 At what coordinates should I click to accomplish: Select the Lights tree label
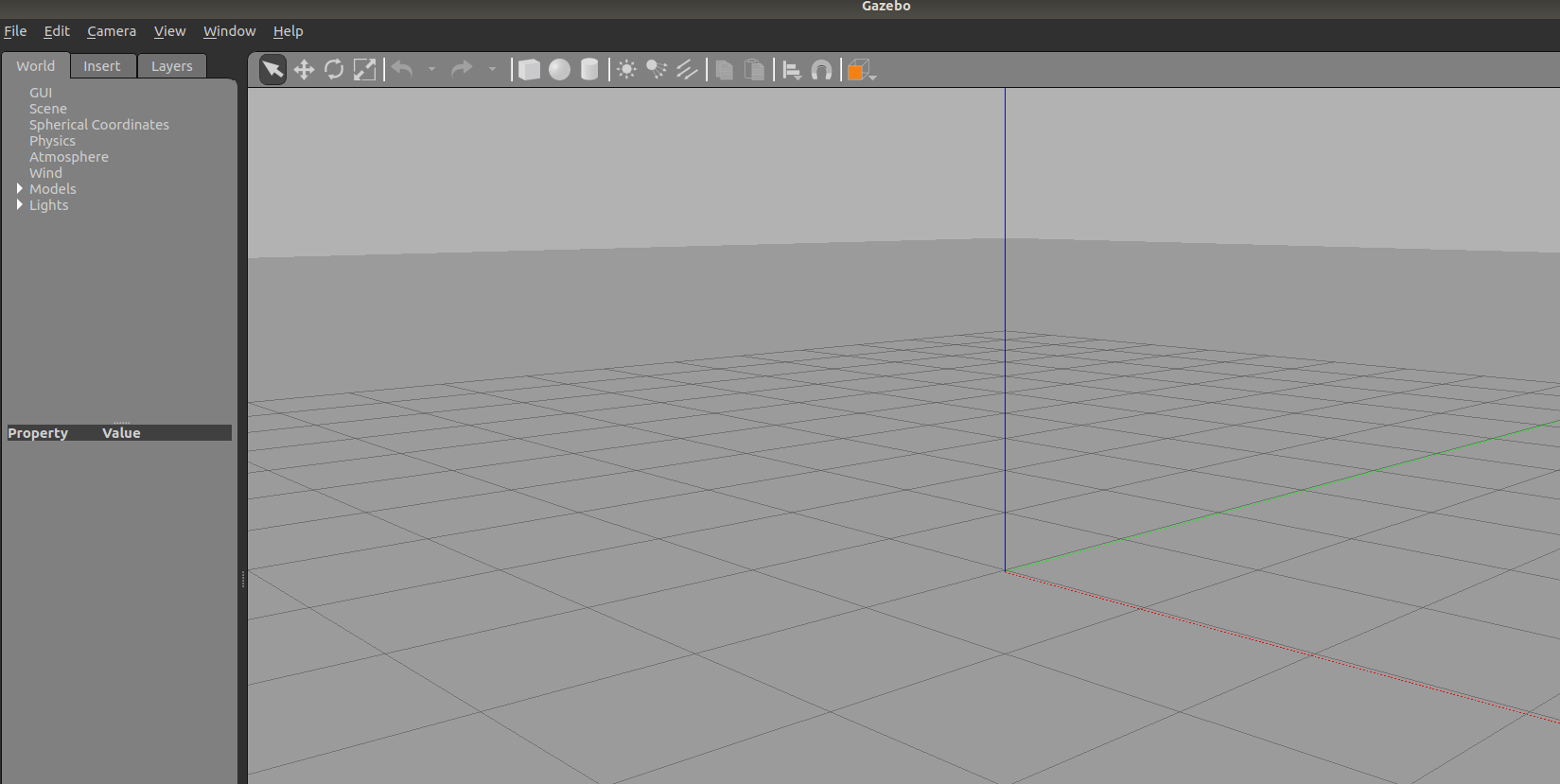click(49, 205)
